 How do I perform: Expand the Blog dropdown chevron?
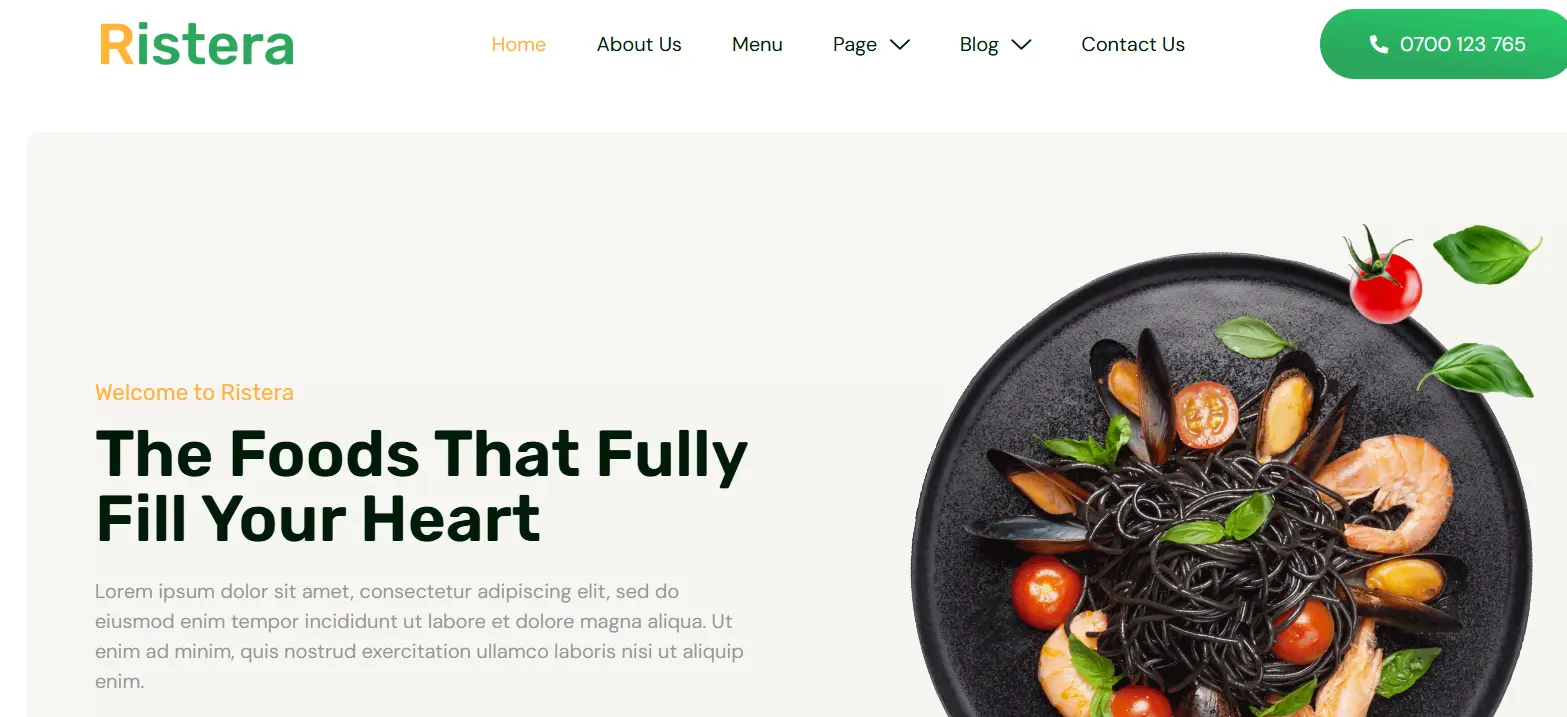[1021, 44]
